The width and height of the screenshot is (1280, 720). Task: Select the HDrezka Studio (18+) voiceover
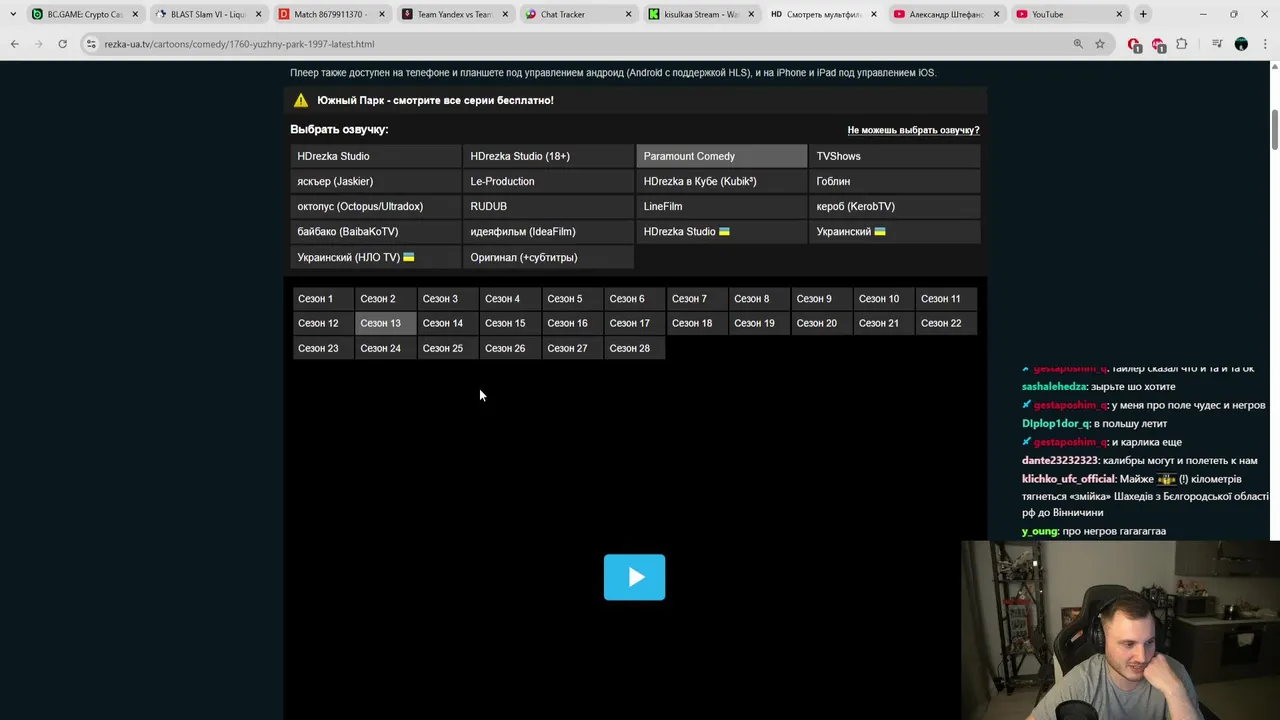(548, 156)
